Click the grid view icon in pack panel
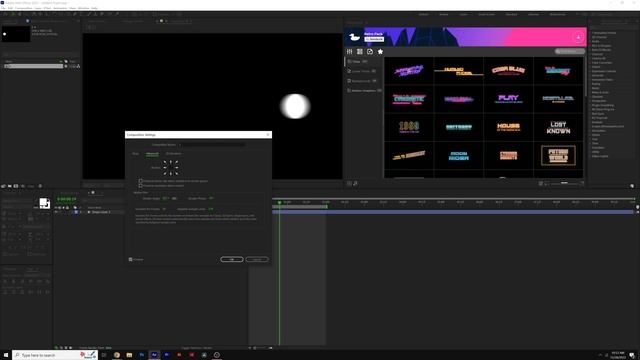 point(360,51)
